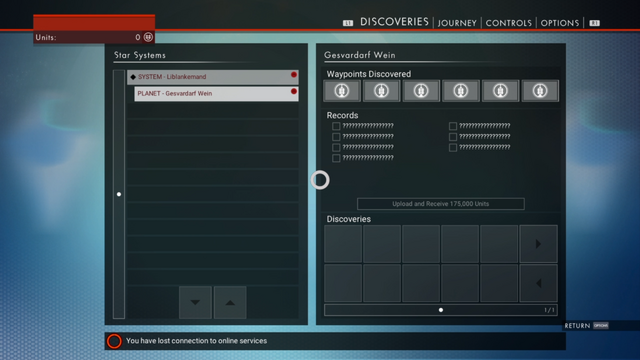The image size is (640, 360).
Task: Click the lost connection to online services message
Action: click(196, 341)
